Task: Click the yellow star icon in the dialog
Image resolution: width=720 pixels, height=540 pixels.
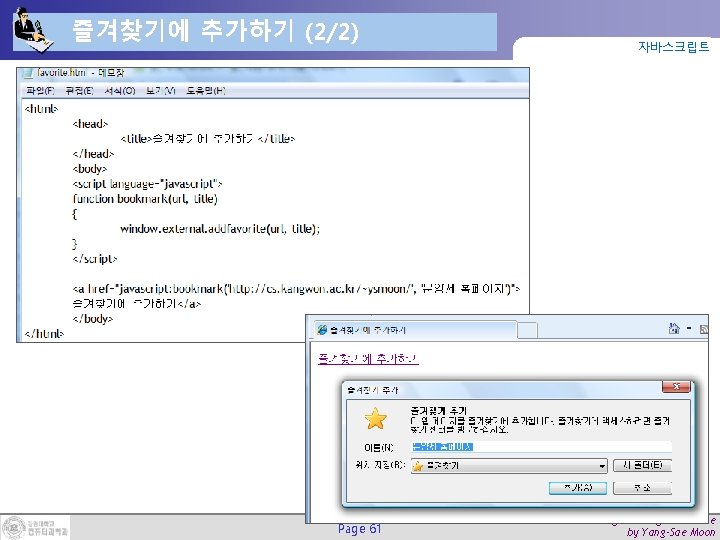Action: (x=376, y=418)
